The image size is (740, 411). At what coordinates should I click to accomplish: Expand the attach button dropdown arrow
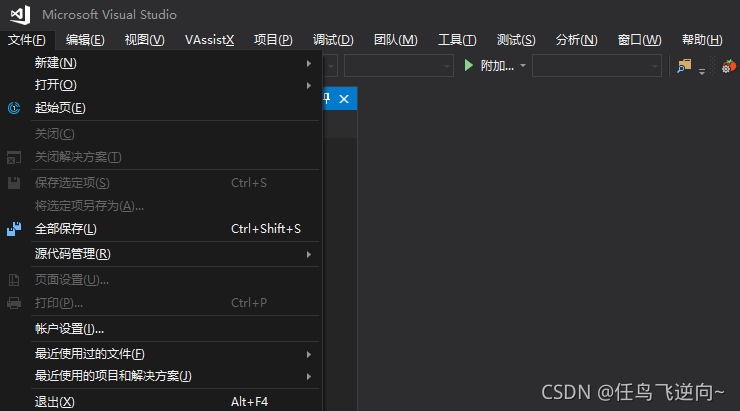coord(523,66)
